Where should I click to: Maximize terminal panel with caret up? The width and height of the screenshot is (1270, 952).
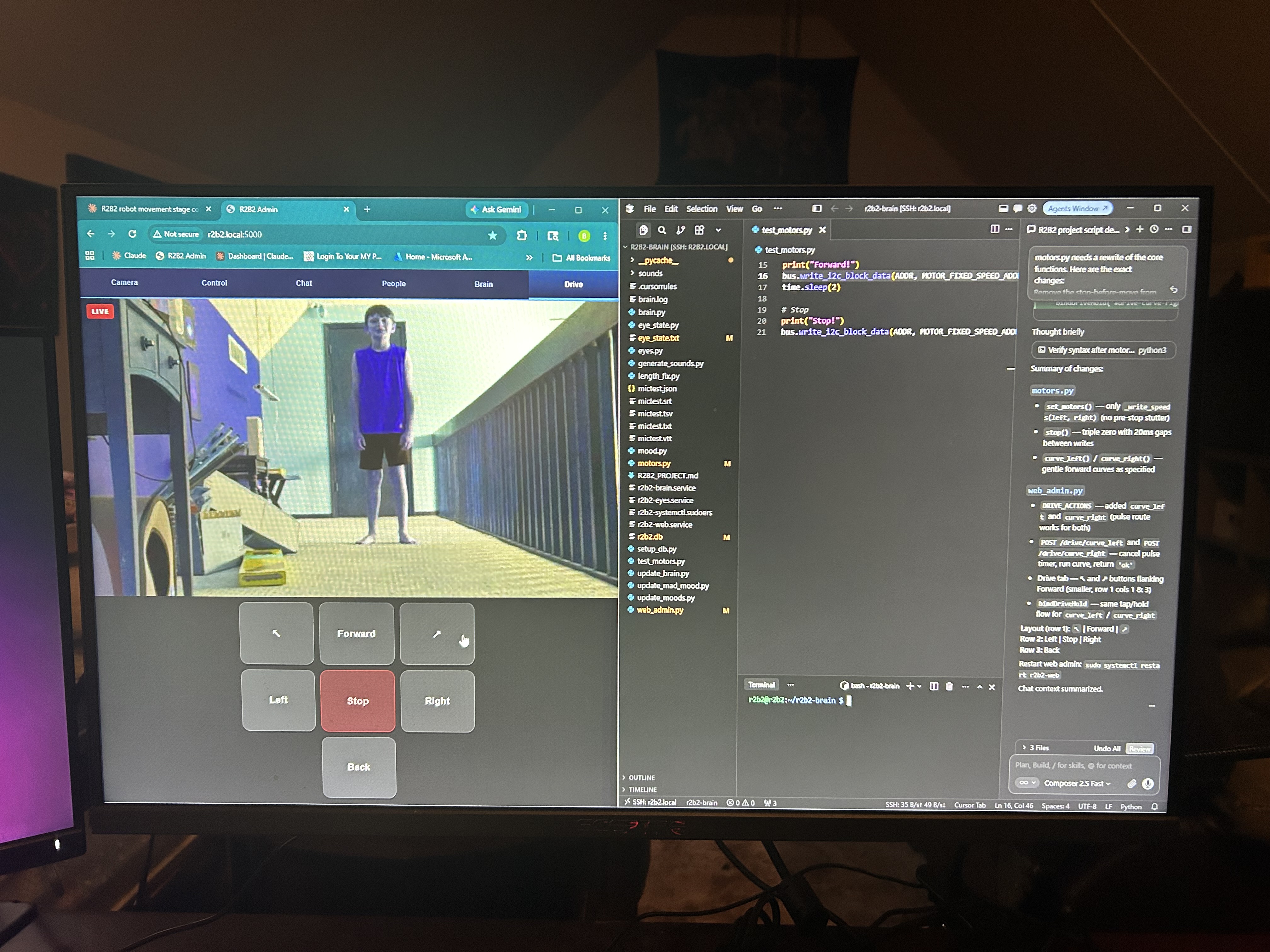pos(980,687)
